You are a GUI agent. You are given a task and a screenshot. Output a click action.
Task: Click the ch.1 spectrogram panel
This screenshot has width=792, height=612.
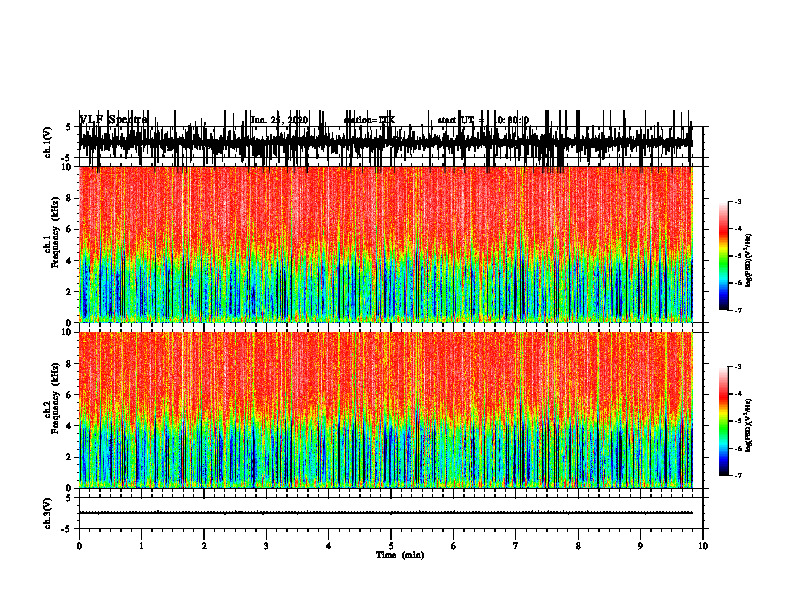pos(386,244)
